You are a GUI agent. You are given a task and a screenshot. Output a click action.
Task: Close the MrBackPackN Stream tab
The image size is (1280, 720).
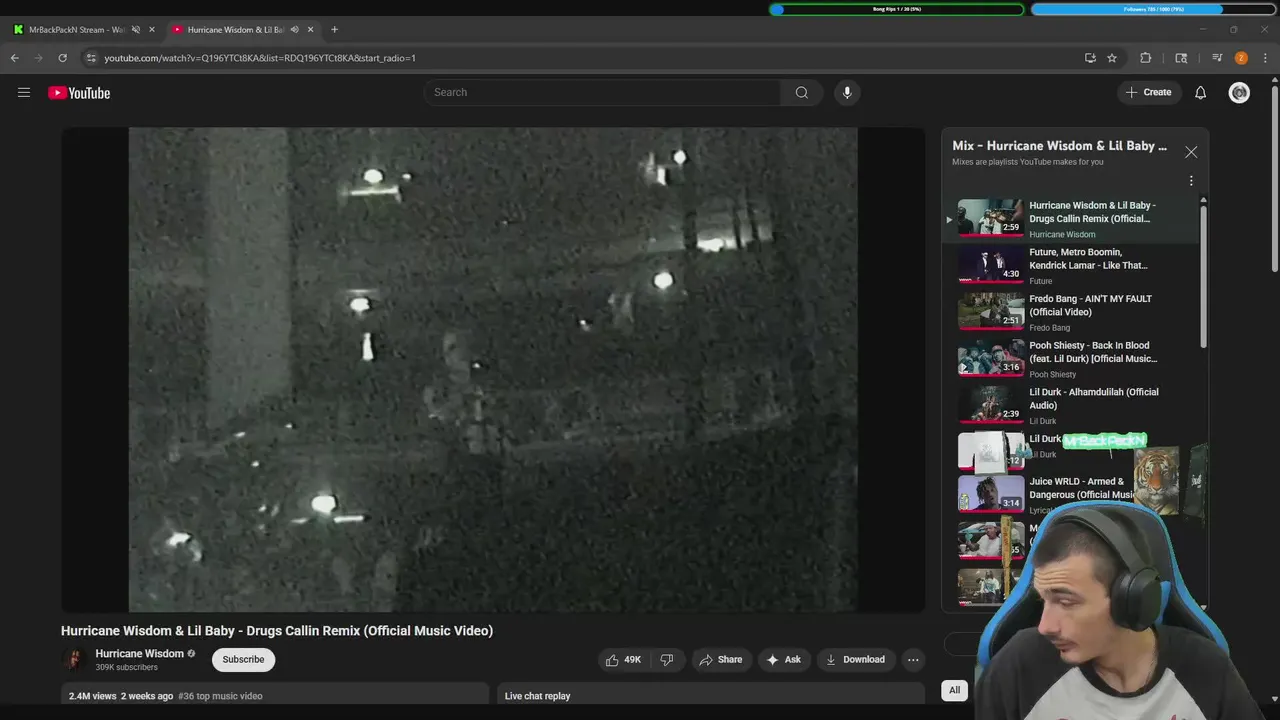coord(152,29)
